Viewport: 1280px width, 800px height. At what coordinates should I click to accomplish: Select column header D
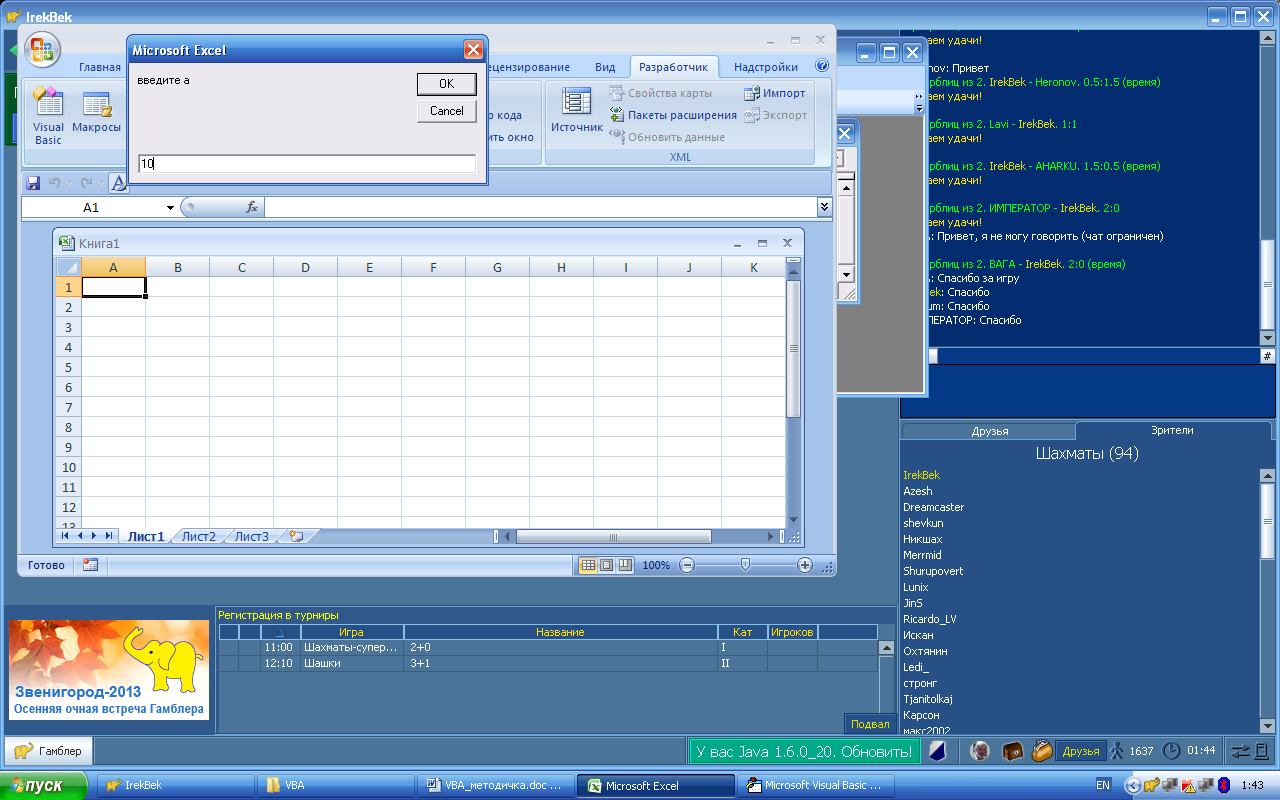click(x=305, y=267)
